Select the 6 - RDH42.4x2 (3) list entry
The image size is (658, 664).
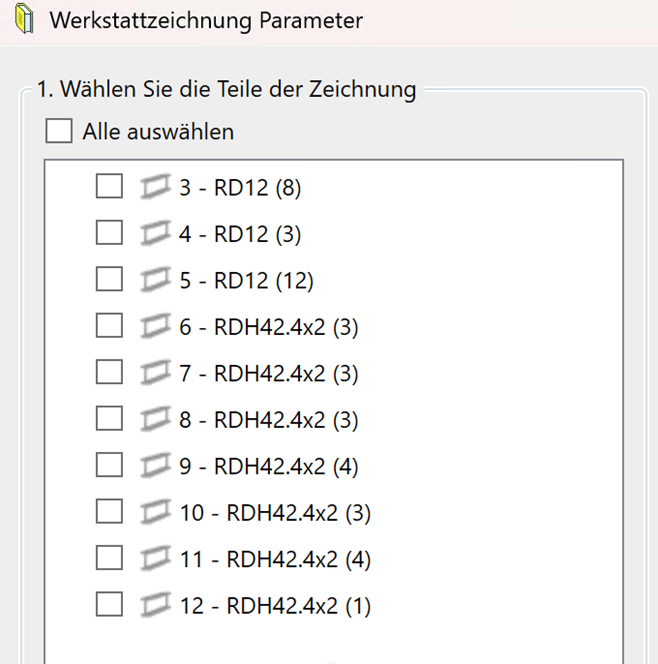click(x=268, y=326)
